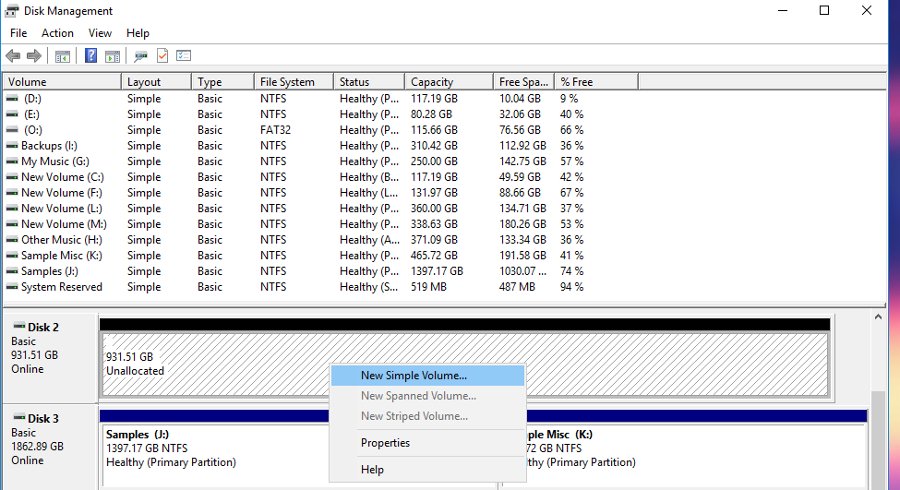
Task: Maximize the Disk Management window
Action: 824,11
